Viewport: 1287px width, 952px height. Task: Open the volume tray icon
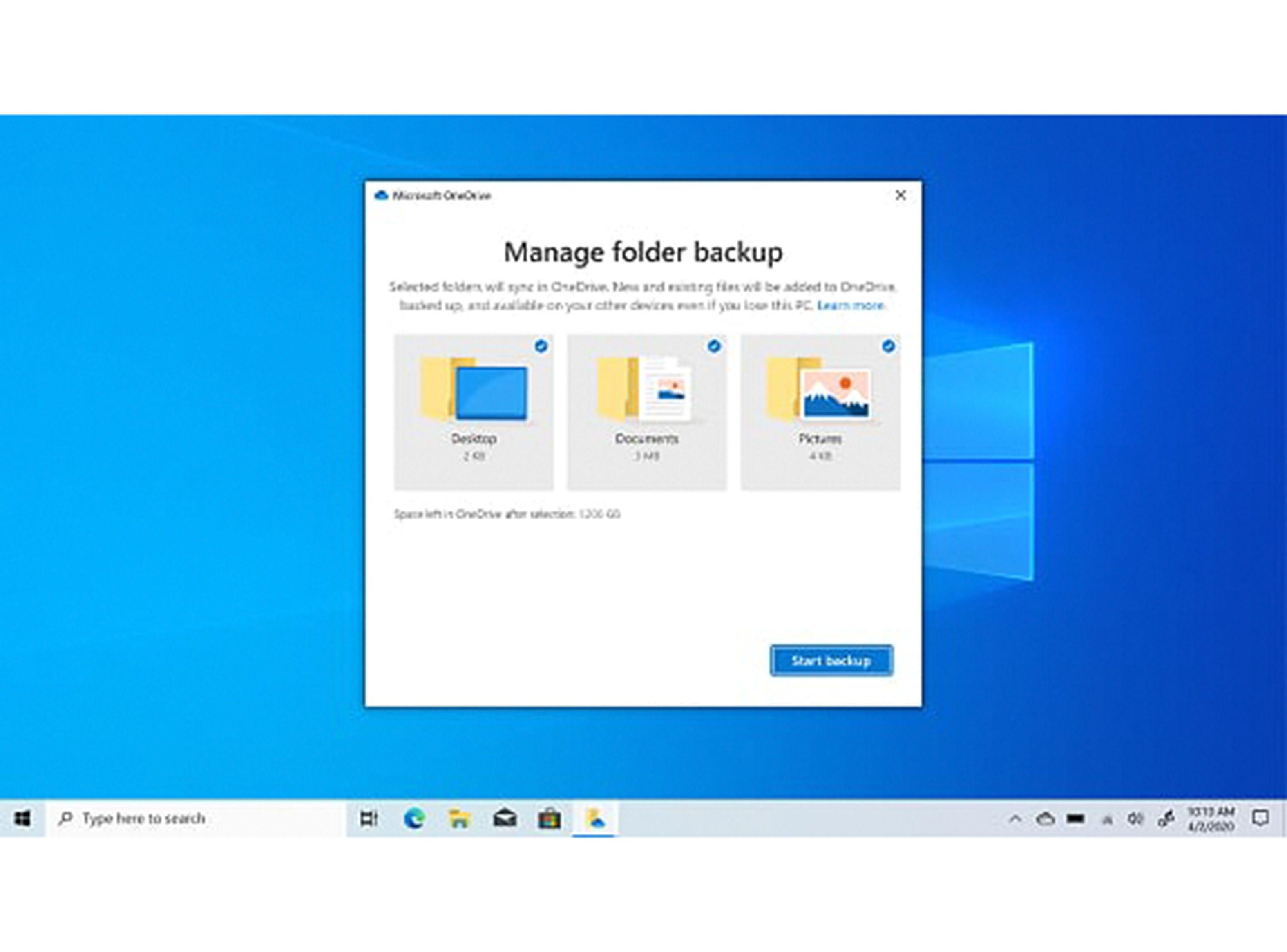[1135, 819]
